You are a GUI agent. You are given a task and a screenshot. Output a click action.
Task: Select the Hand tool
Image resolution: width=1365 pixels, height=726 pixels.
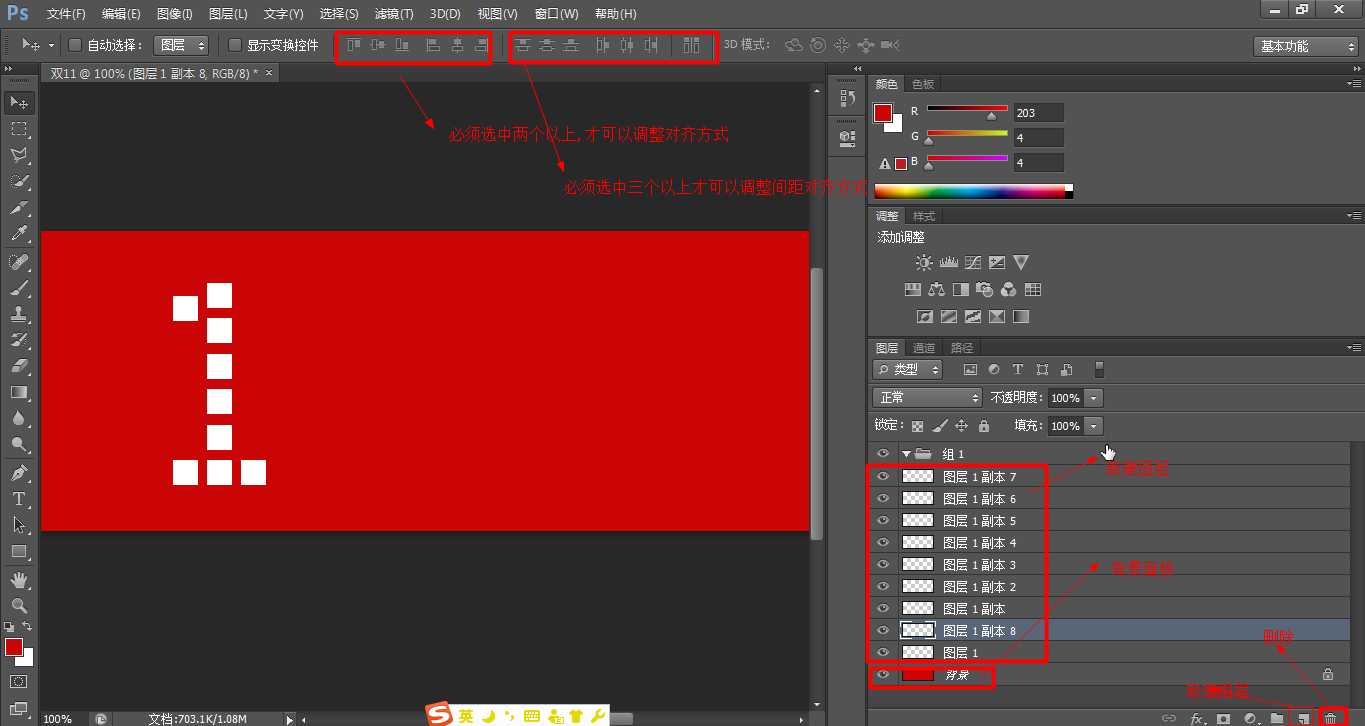[19, 580]
